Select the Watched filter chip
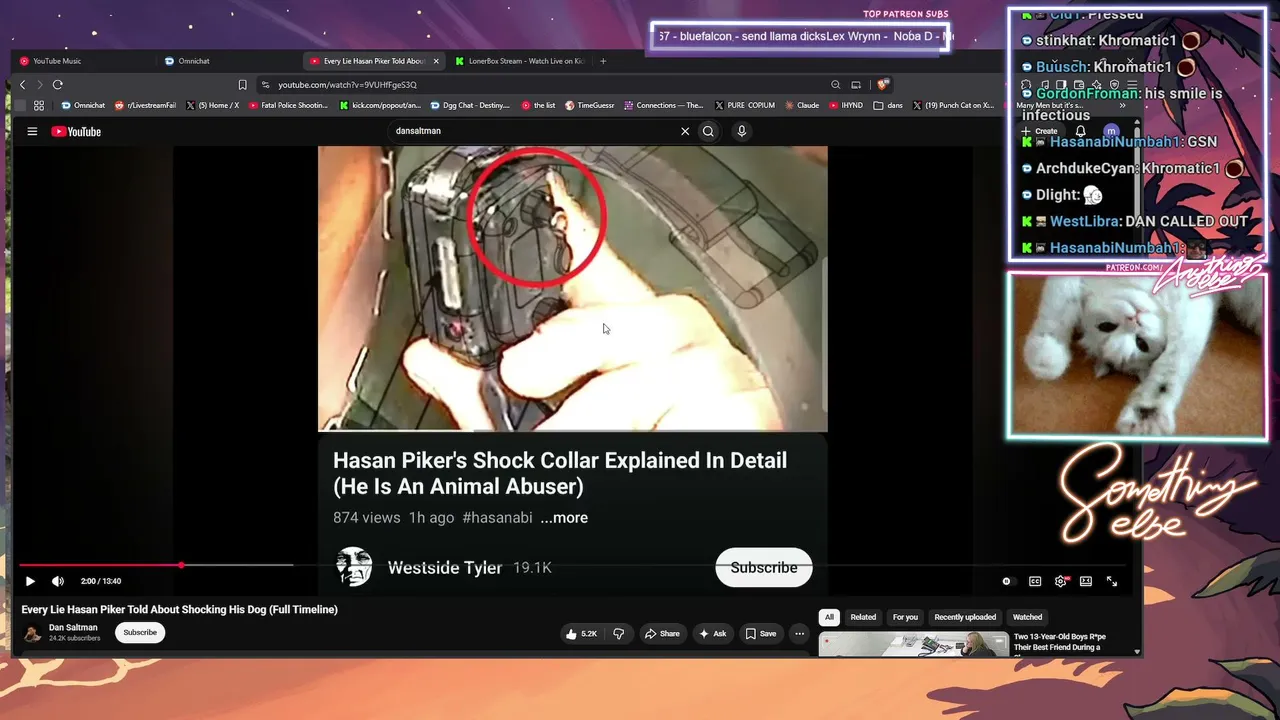 tap(1027, 617)
